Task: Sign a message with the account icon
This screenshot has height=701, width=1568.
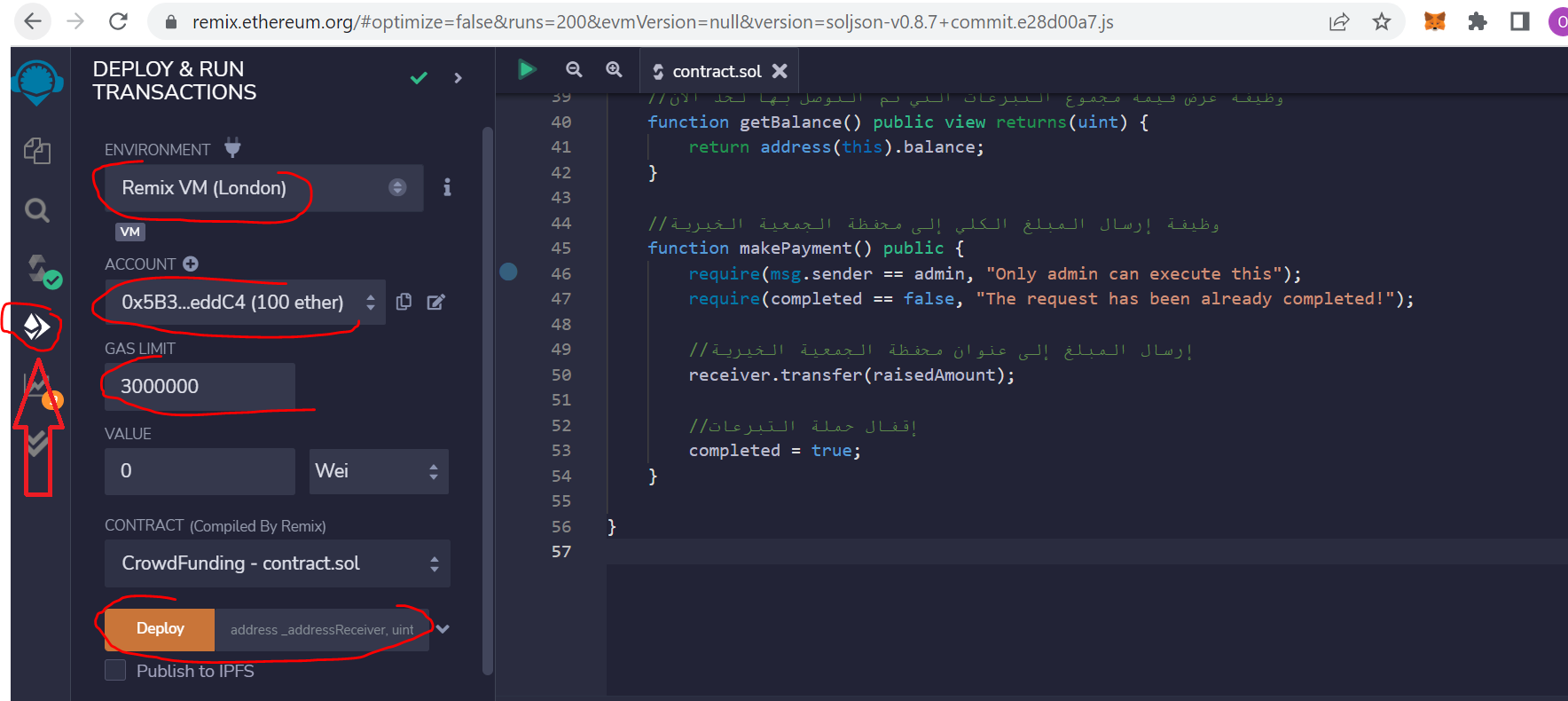Action: click(x=435, y=303)
